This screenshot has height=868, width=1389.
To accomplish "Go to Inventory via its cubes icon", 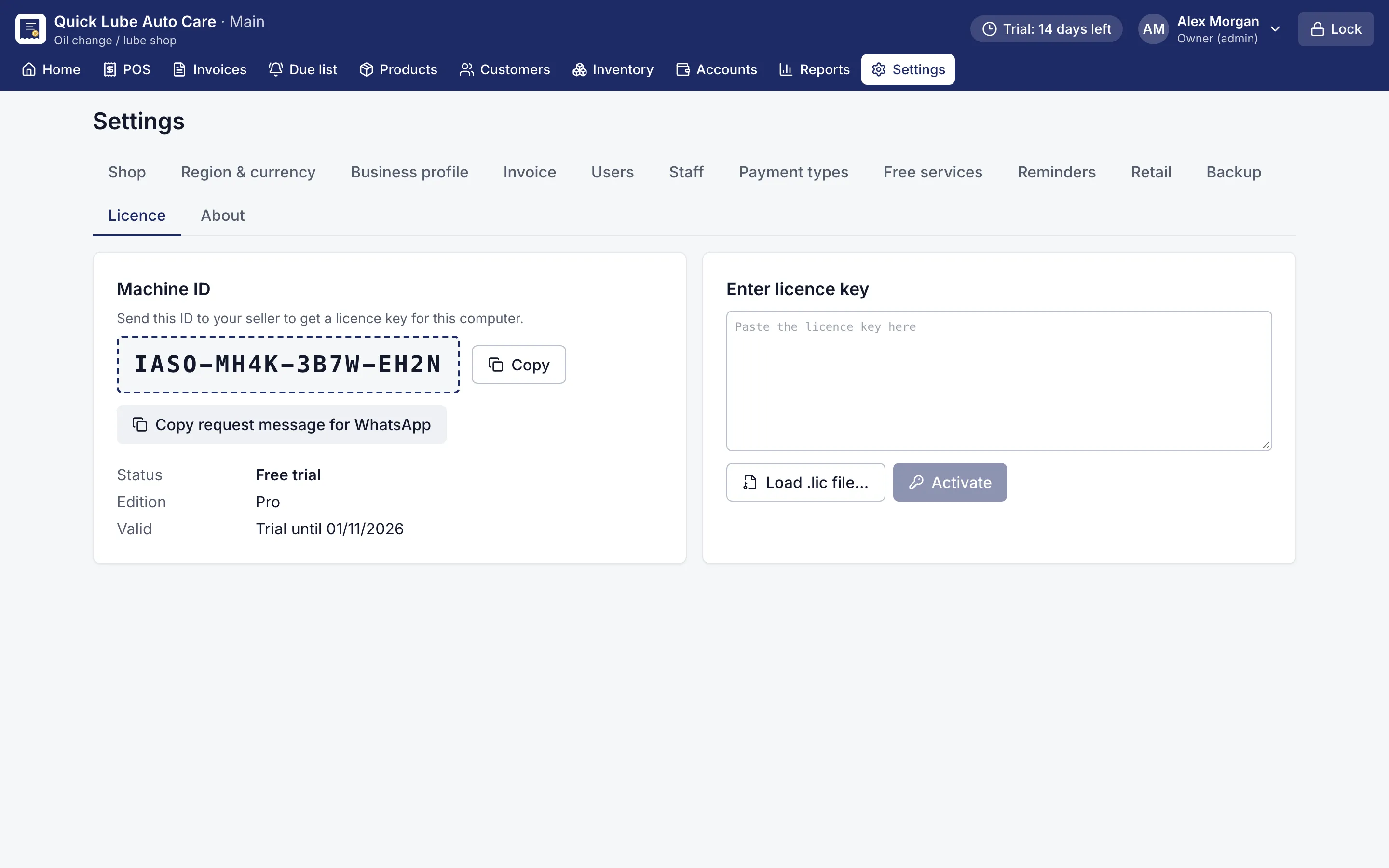I will coord(579,69).
